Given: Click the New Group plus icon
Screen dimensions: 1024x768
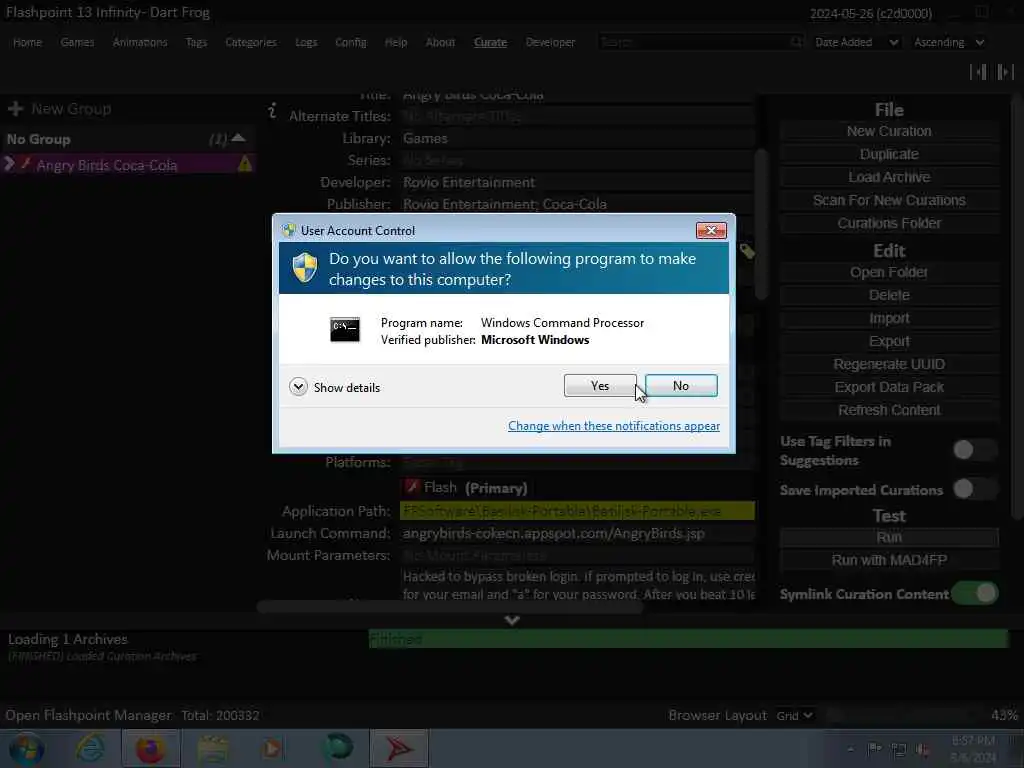Looking at the screenshot, I should point(15,108).
